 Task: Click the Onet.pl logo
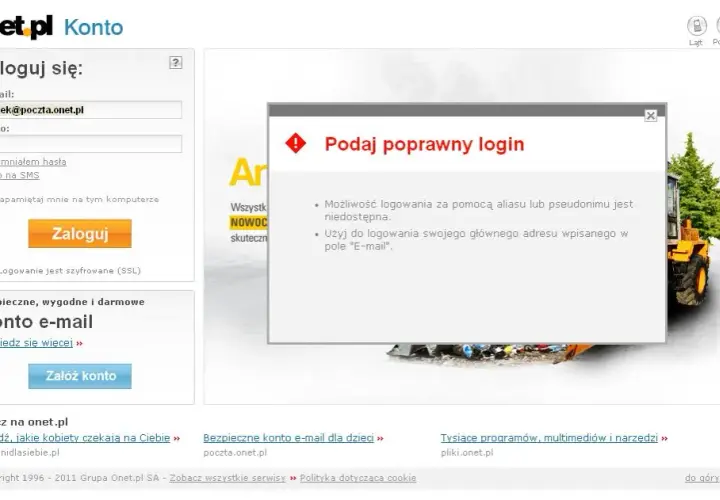tap(26, 27)
